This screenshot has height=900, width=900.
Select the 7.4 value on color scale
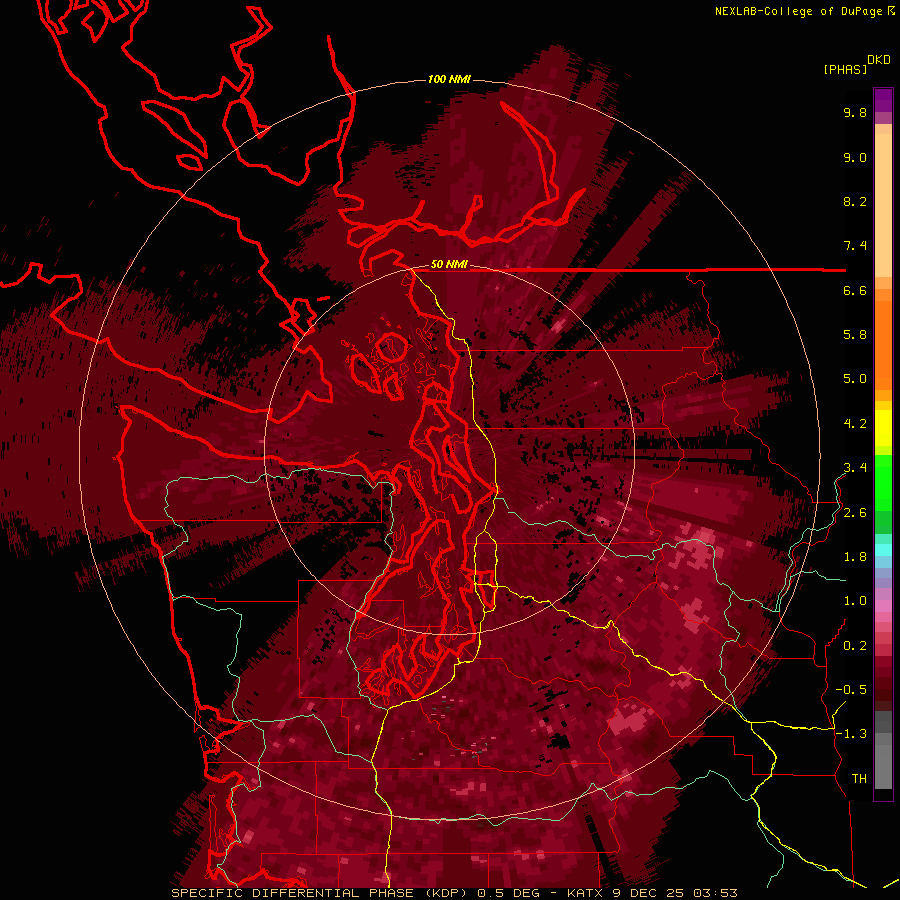[855, 246]
